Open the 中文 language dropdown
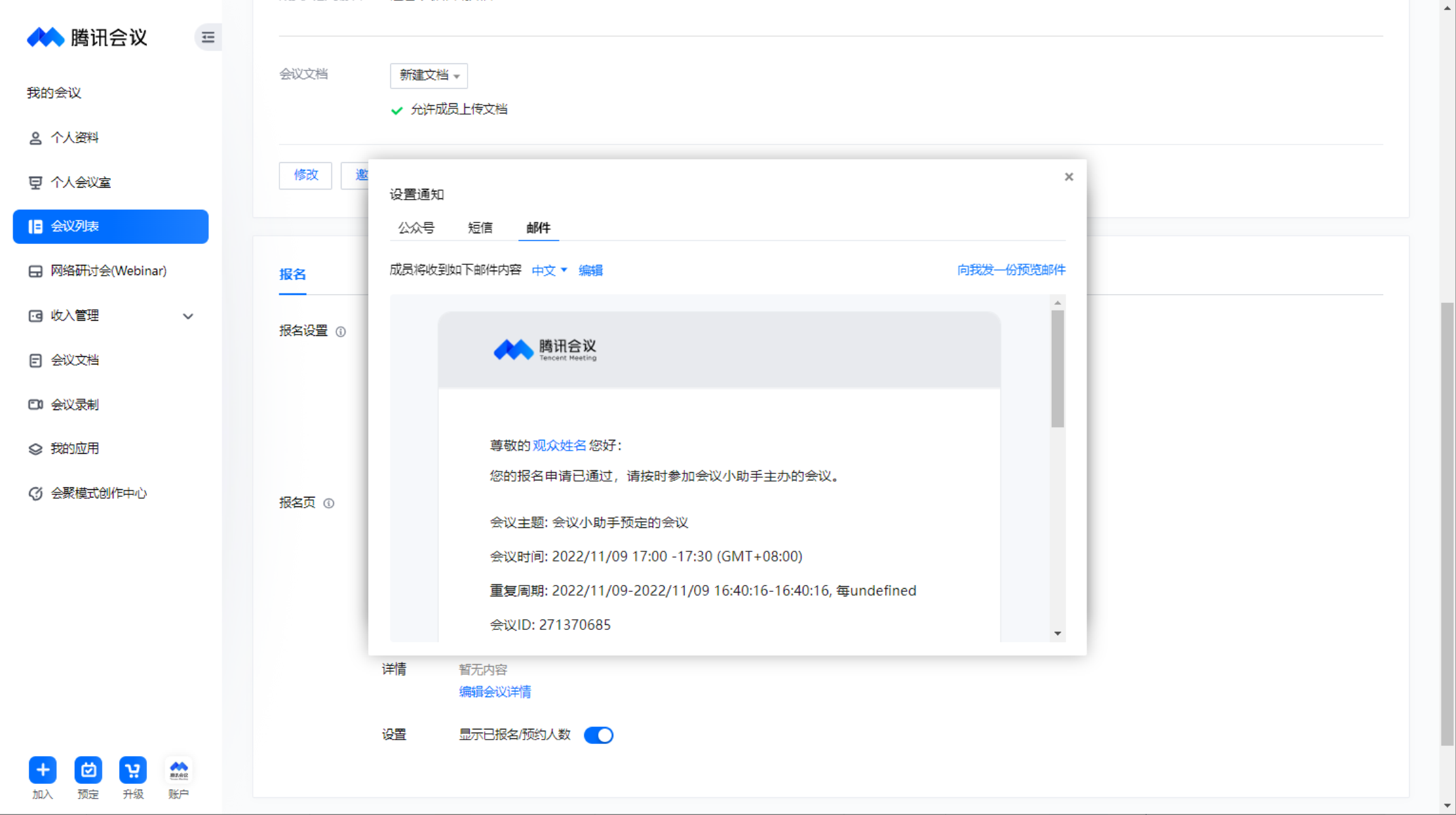 549,271
